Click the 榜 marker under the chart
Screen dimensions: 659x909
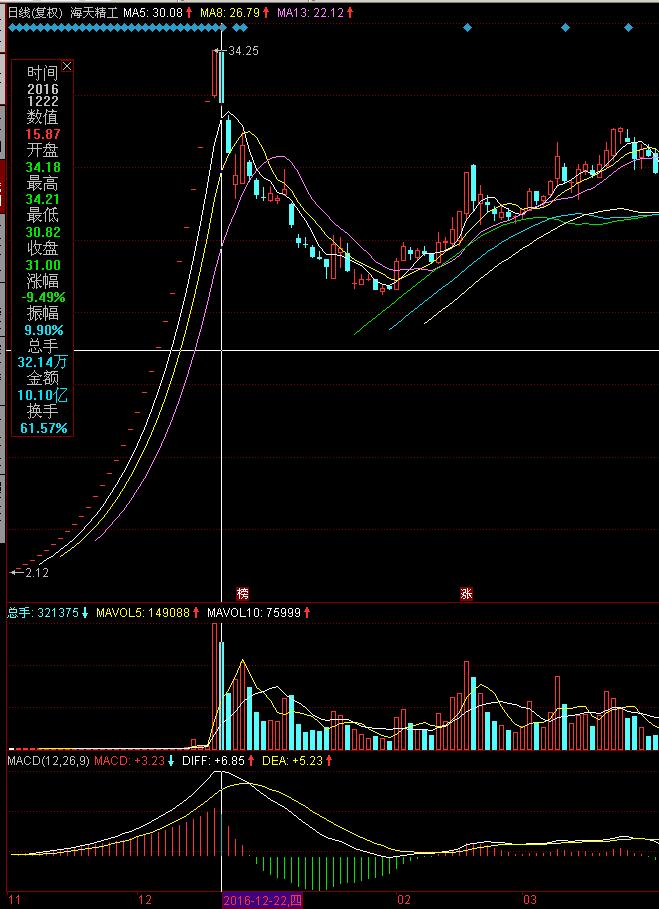[243, 594]
